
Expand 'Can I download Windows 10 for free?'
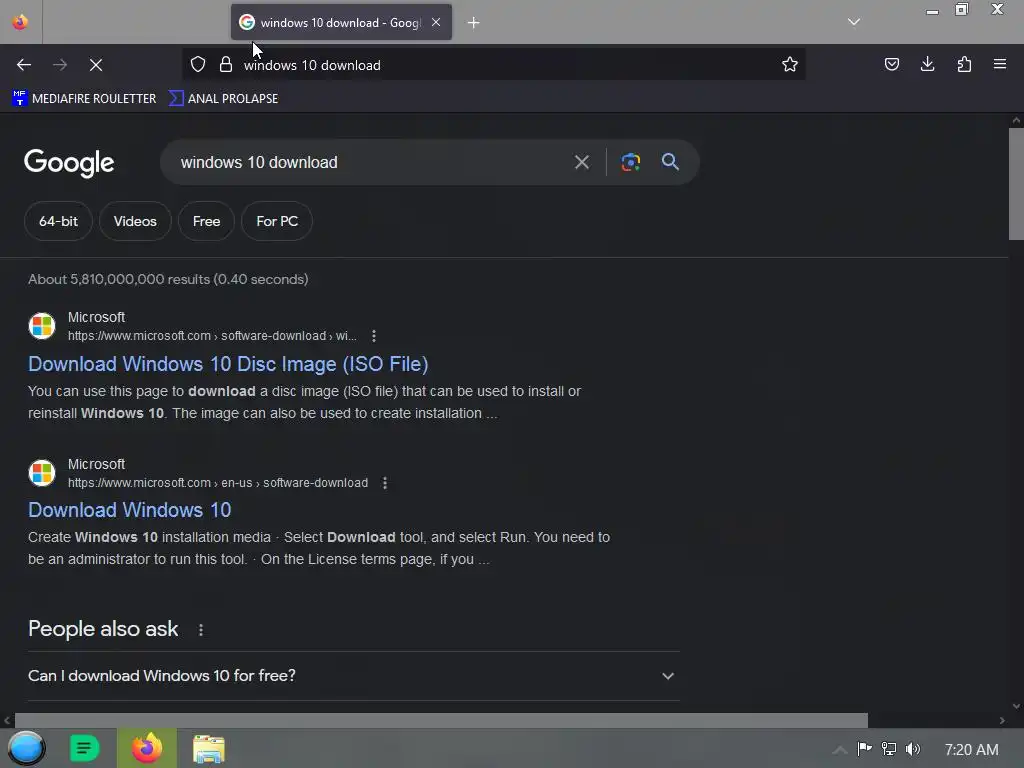(x=353, y=676)
